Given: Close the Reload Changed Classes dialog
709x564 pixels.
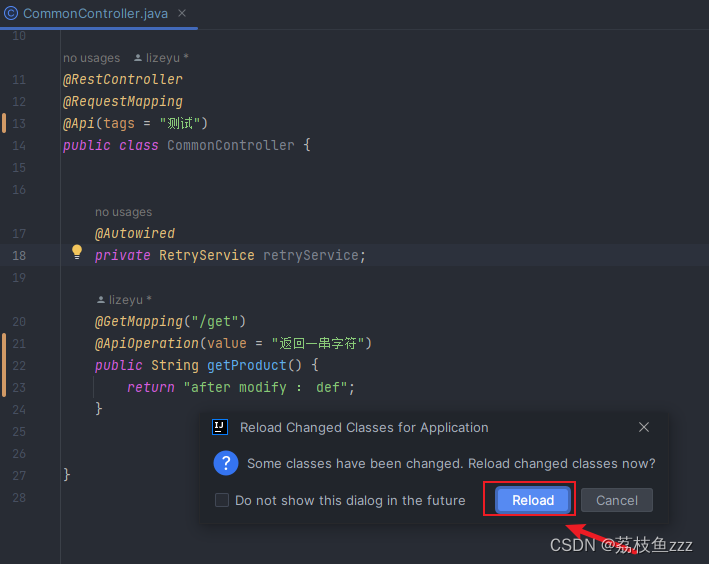Looking at the screenshot, I should pyautogui.click(x=644, y=427).
